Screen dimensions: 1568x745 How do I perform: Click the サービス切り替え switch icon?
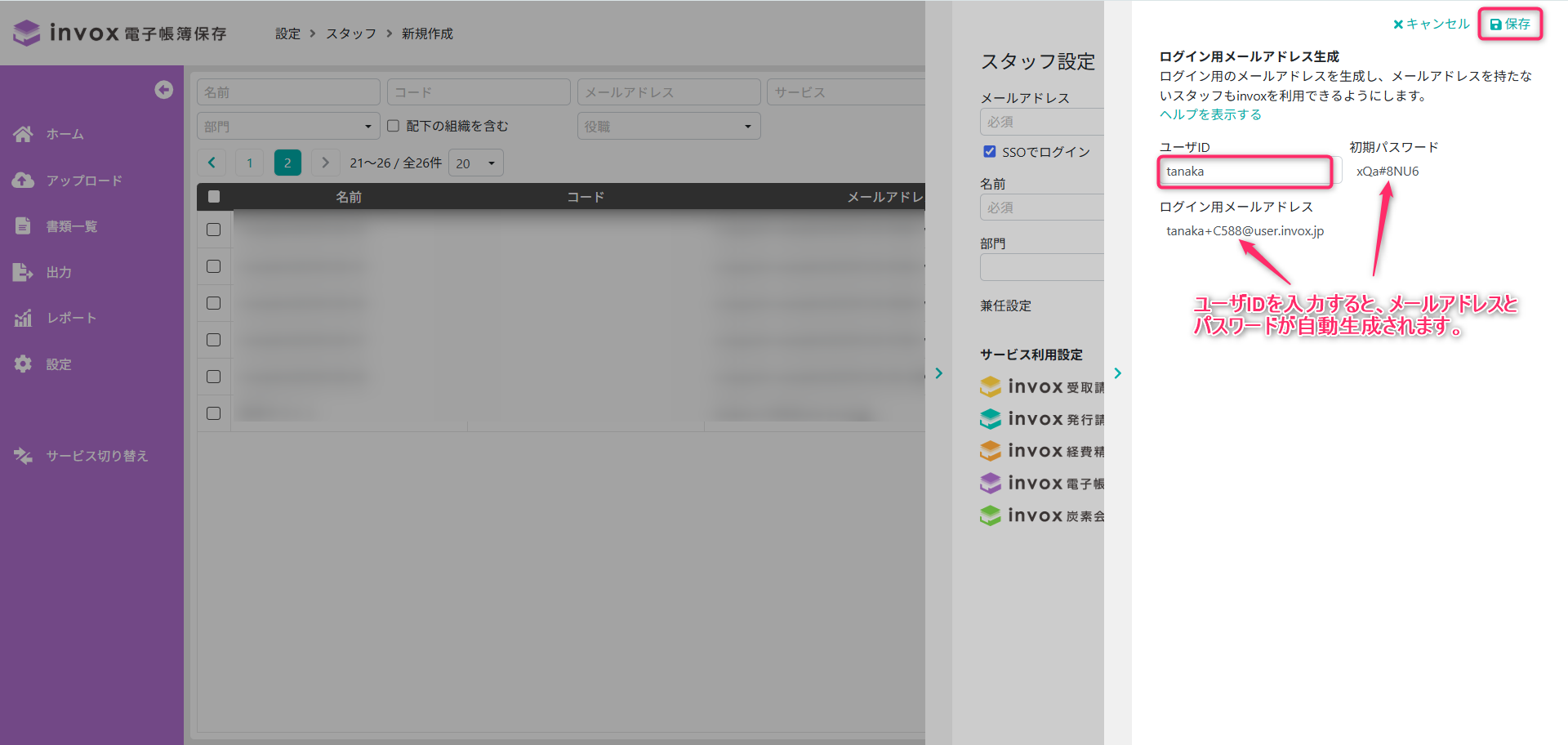pyautogui.click(x=23, y=456)
